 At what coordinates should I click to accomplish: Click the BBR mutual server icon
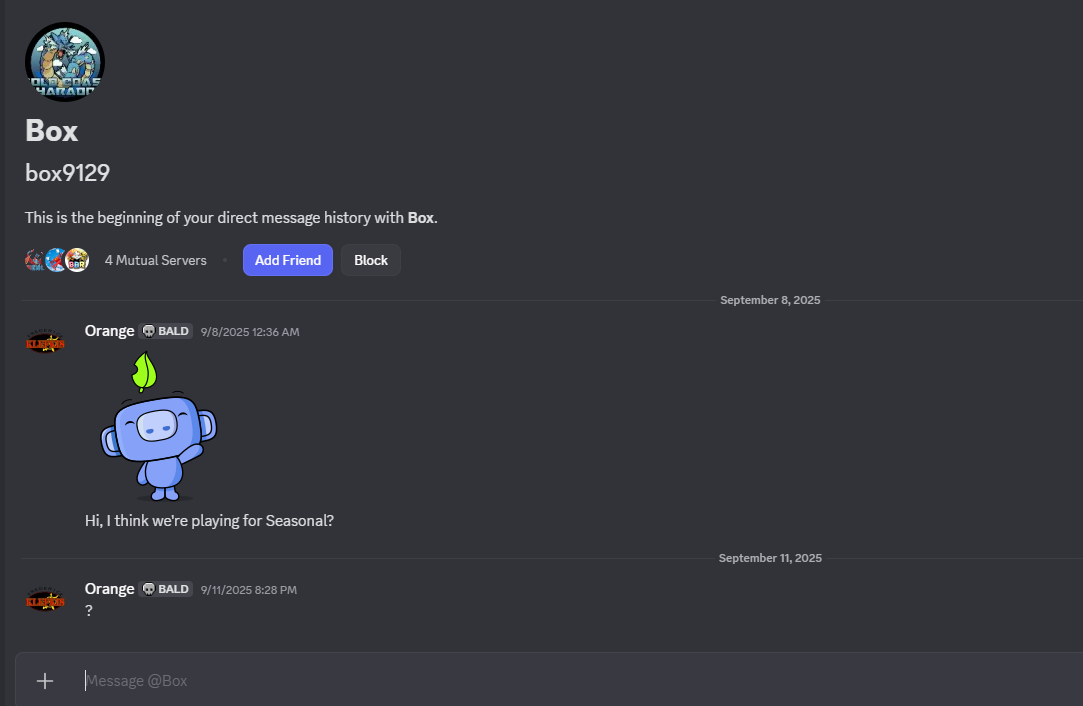tap(78, 261)
